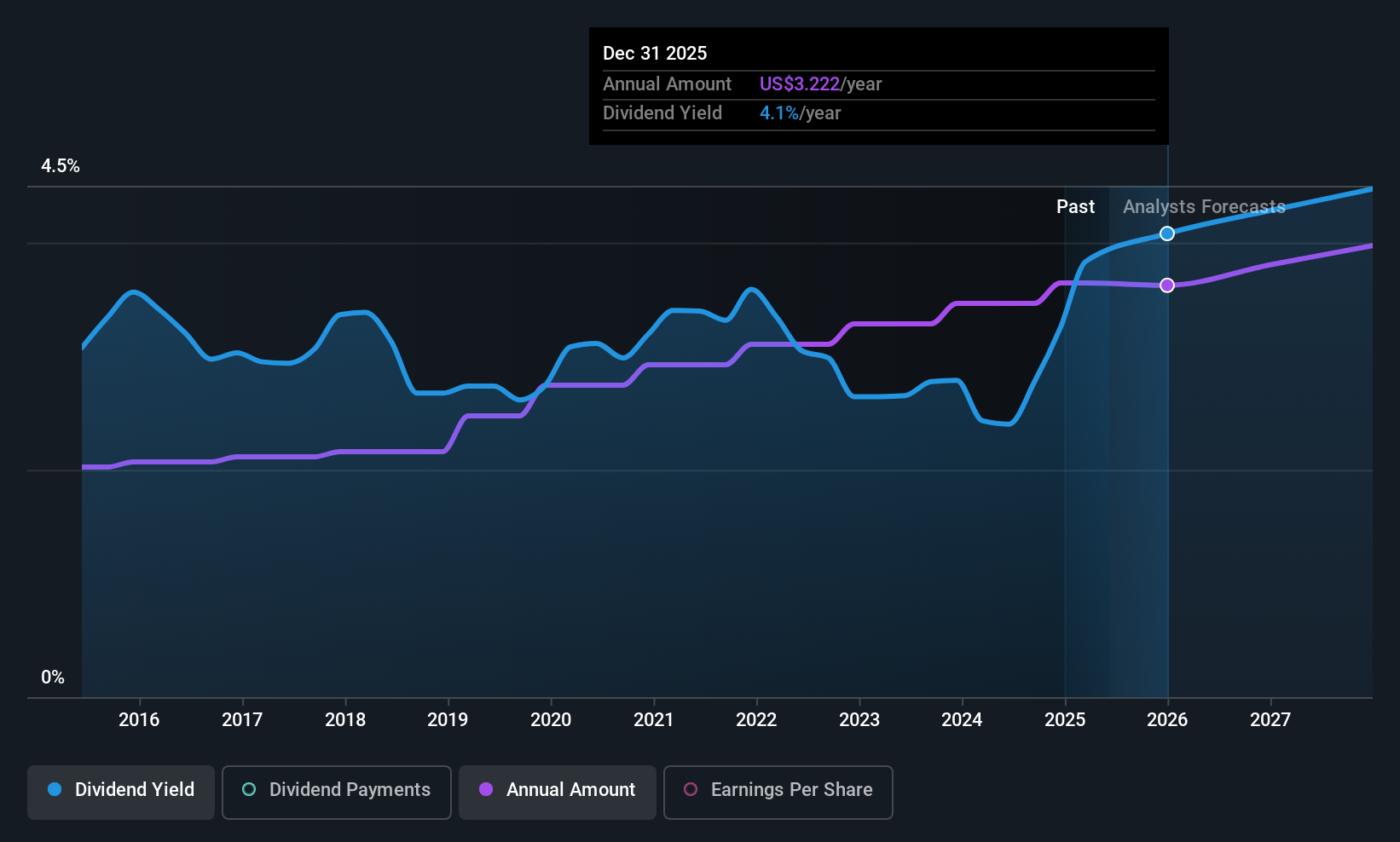Click the 0% y-axis label

pyautogui.click(x=53, y=678)
